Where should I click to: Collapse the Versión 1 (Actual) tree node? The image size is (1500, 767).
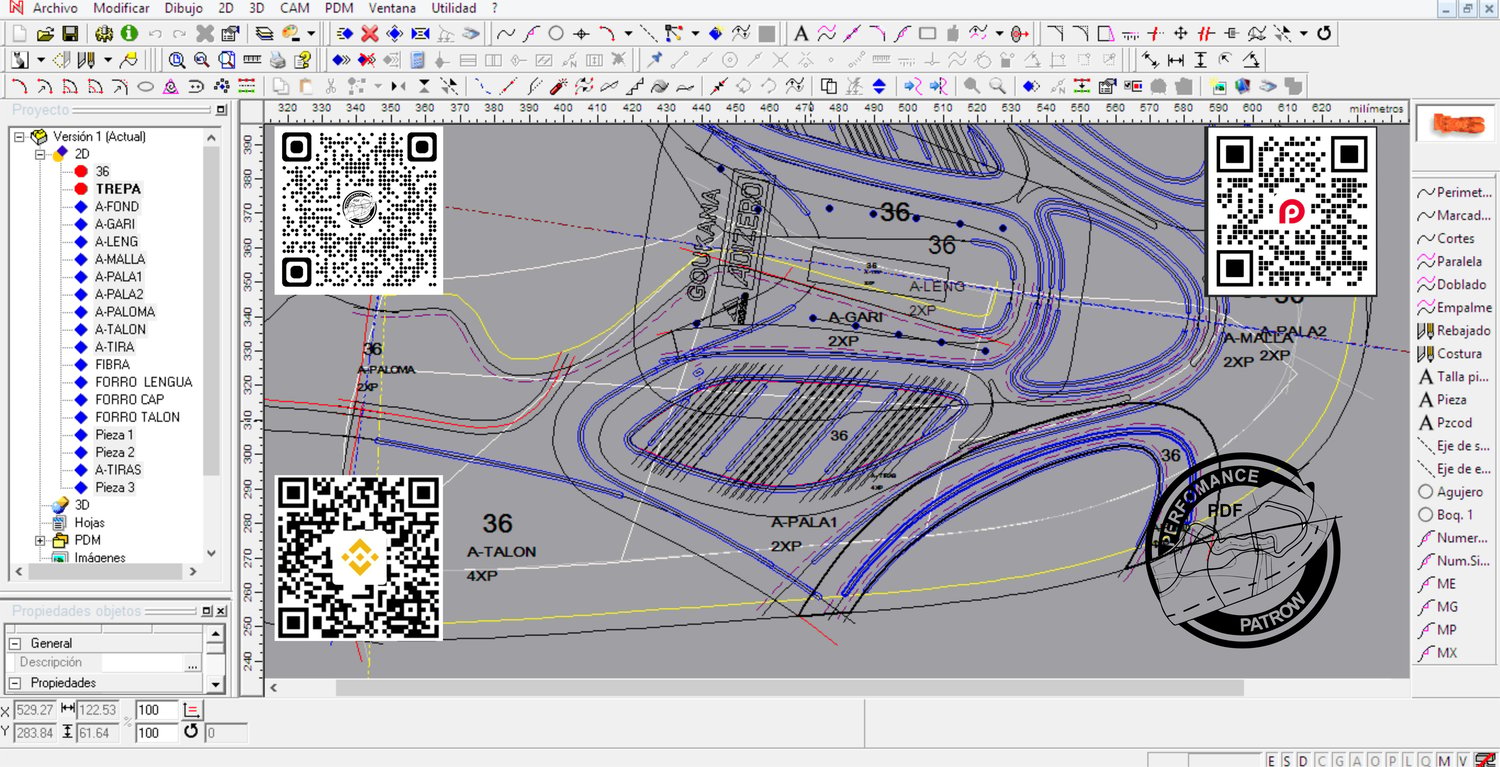click(20, 137)
